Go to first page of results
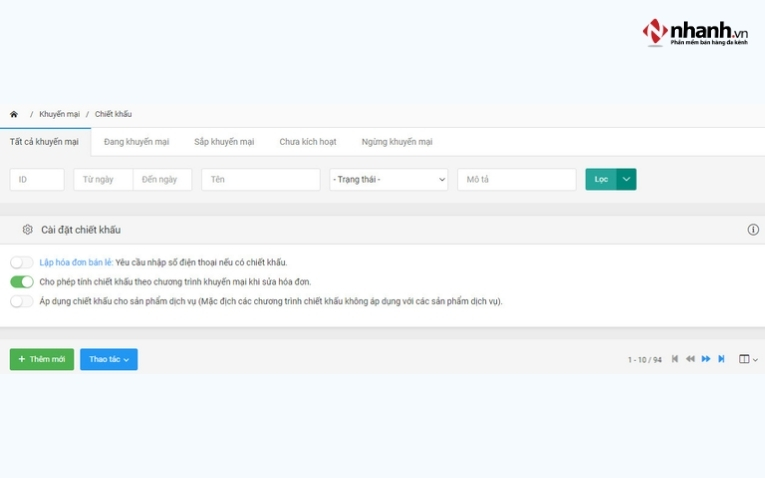 click(675, 359)
